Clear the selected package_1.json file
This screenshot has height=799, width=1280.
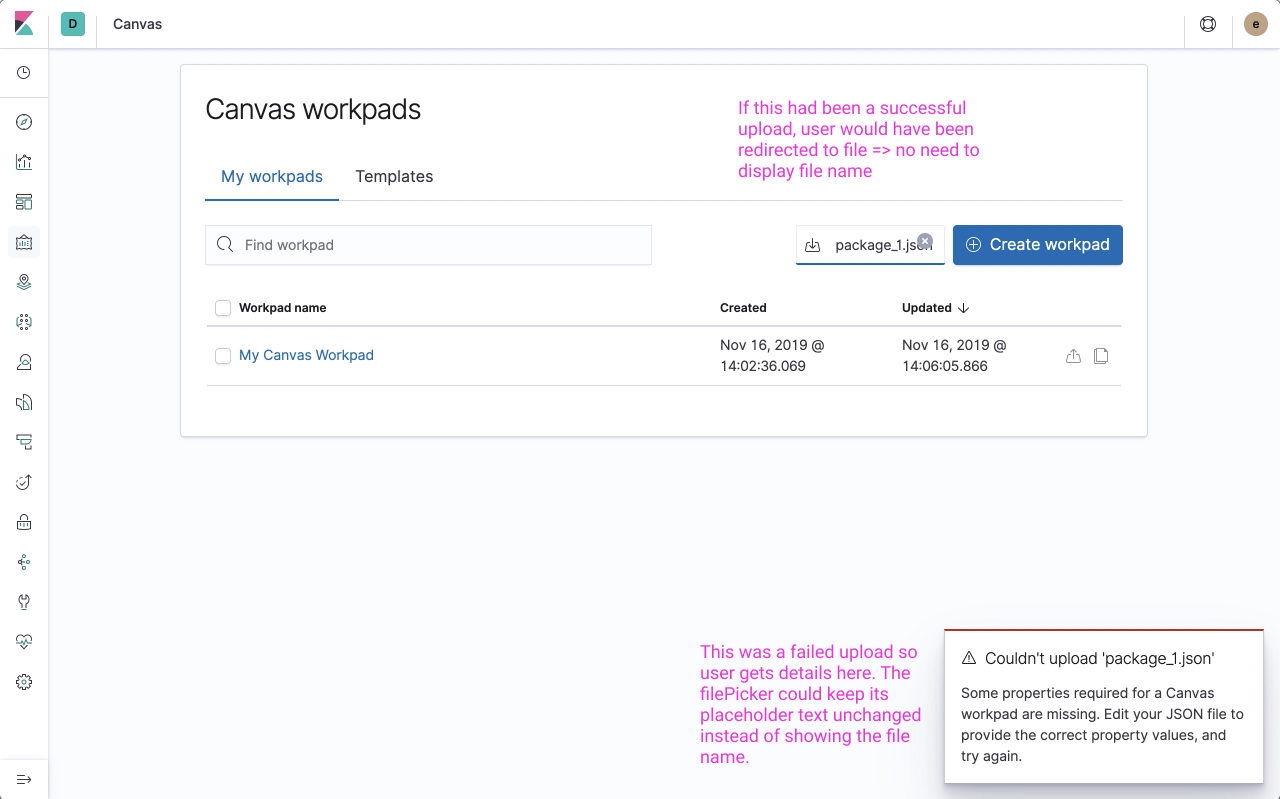[925, 241]
